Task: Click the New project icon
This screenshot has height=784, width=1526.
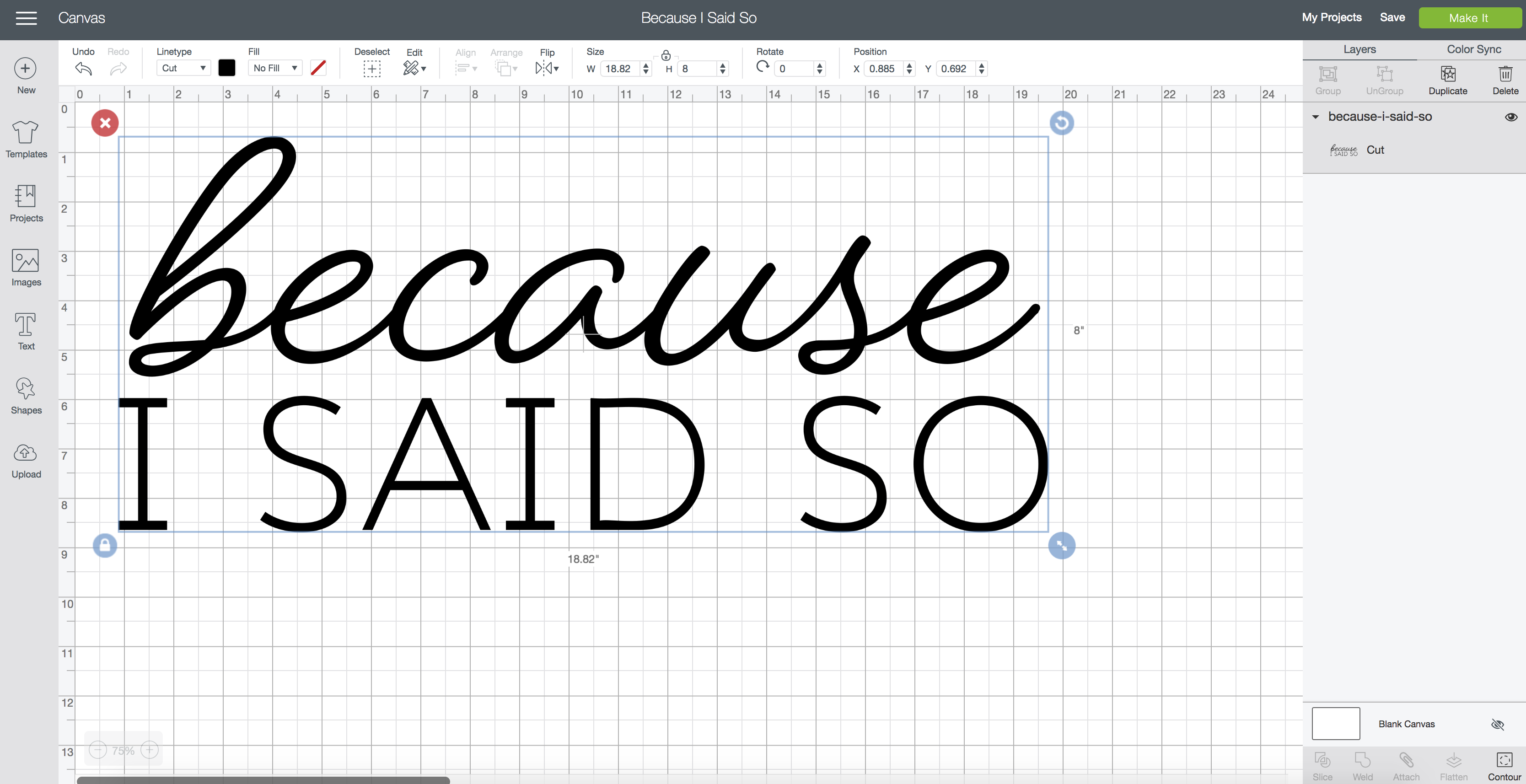Action: (26, 69)
